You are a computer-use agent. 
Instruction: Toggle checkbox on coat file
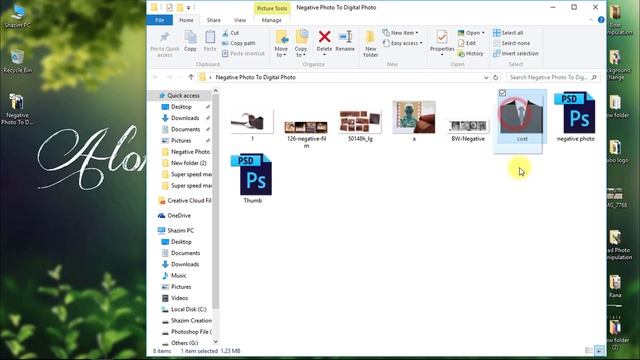pyautogui.click(x=502, y=93)
